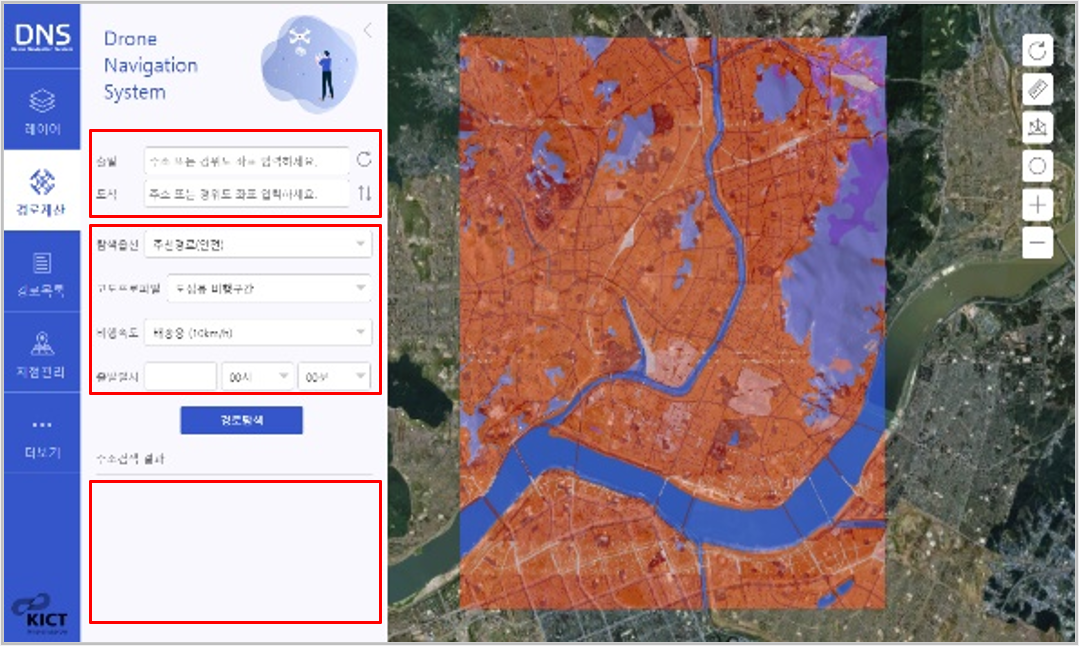
Task: Select the area measurement tool on map
Action: point(1037,127)
